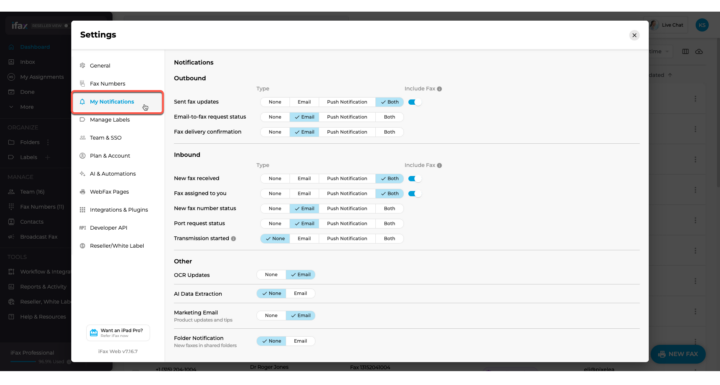Click the General settings gear icon
The height and width of the screenshot is (385, 720).
(82, 66)
